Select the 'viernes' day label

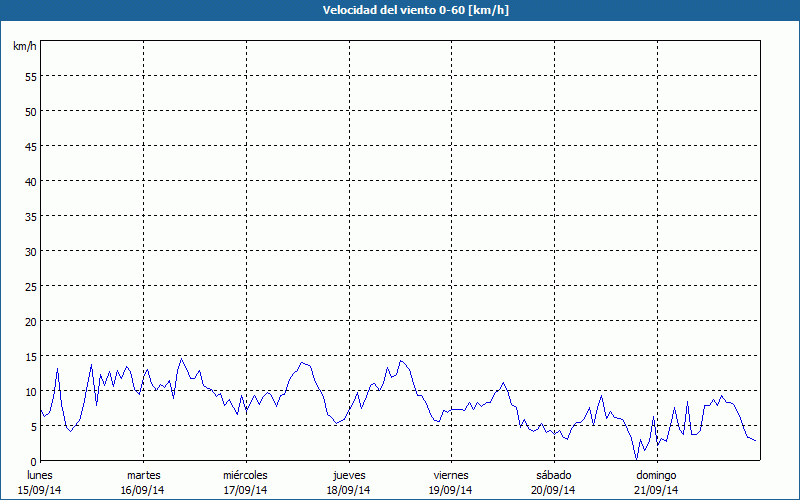(451, 475)
